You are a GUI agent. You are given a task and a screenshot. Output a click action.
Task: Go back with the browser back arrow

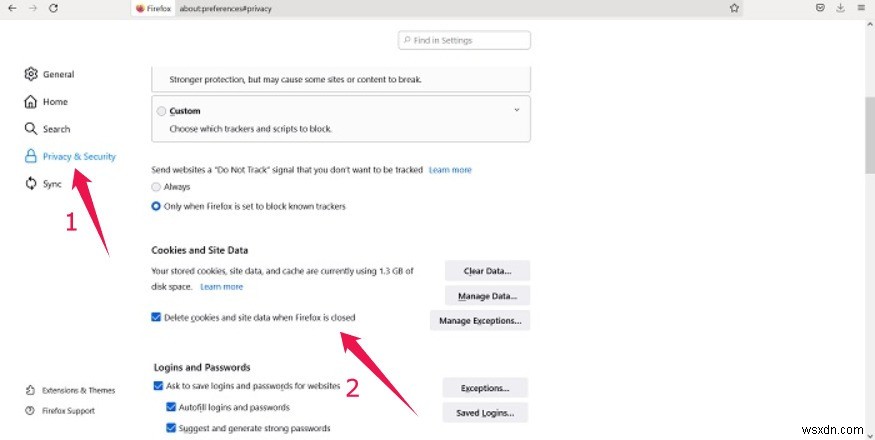pyautogui.click(x=12, y=8)
